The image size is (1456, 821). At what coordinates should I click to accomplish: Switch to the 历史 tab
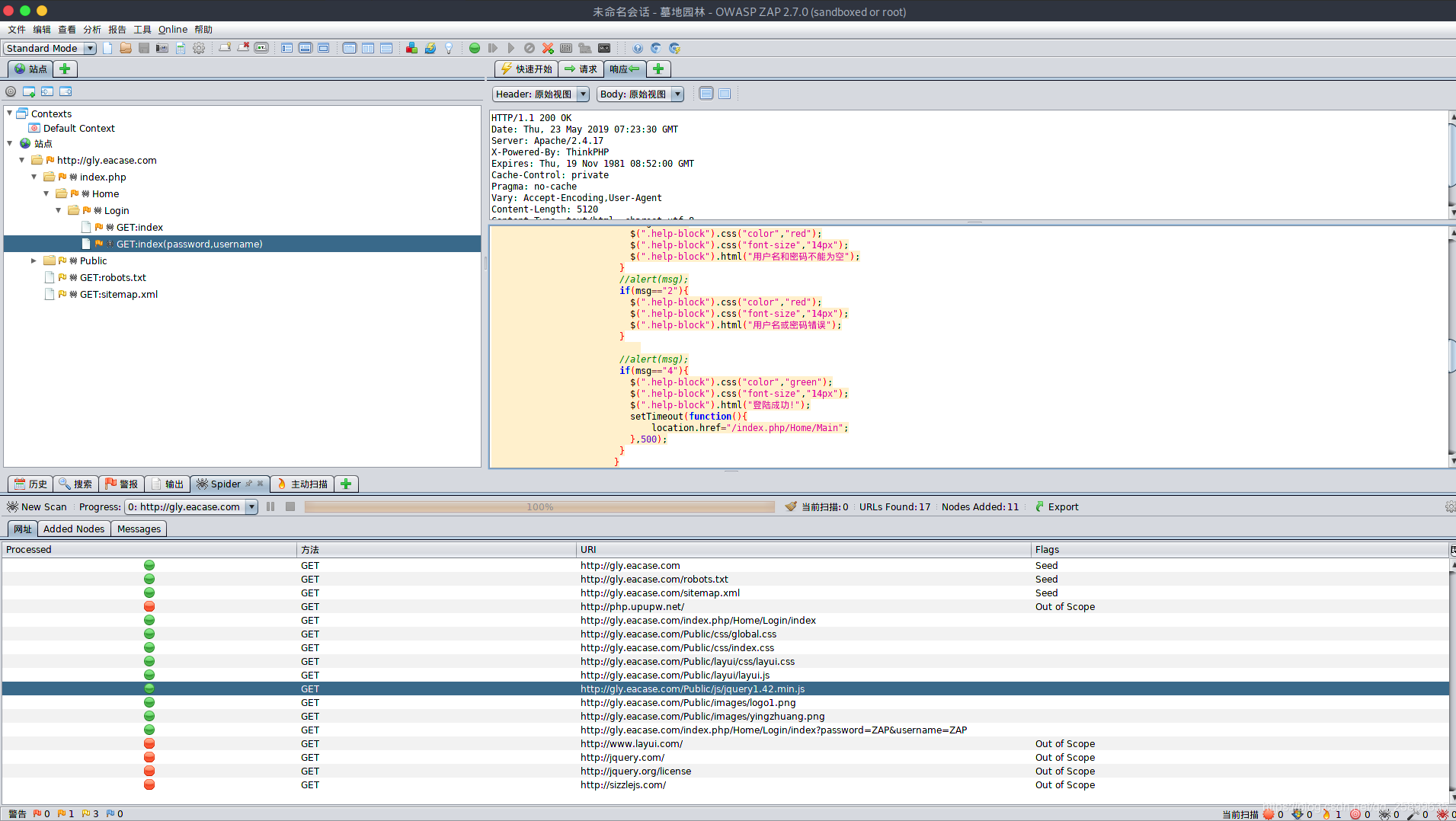click(30, 484)
